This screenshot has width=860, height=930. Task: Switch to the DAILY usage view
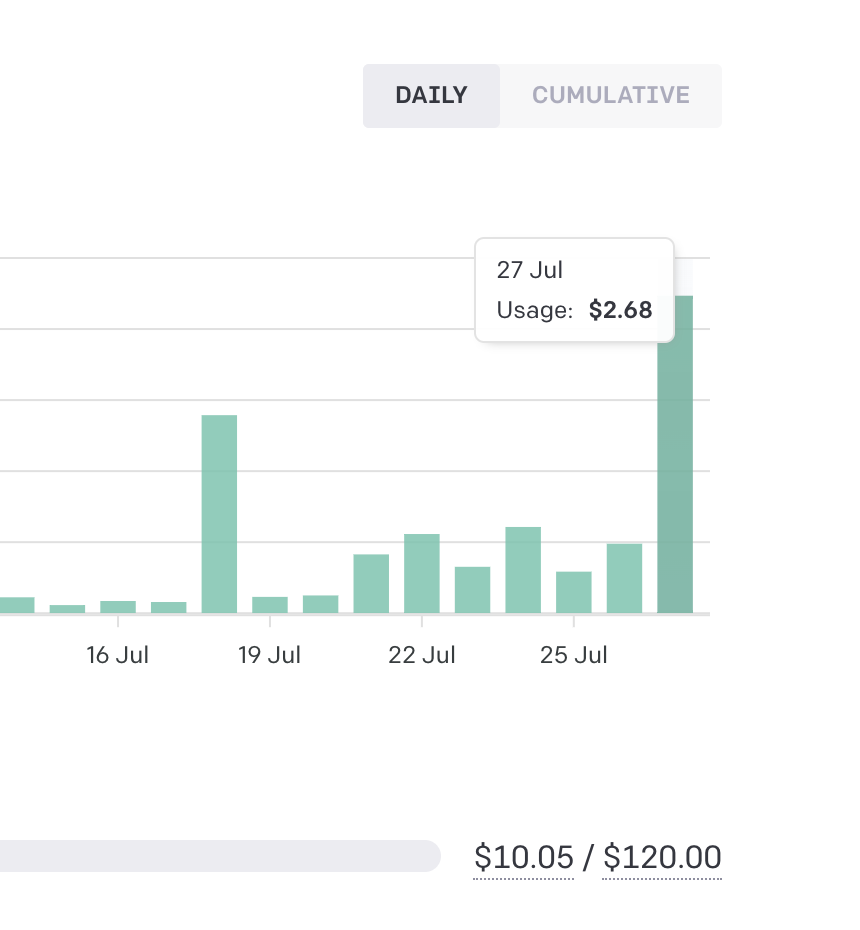click(431, 96)
